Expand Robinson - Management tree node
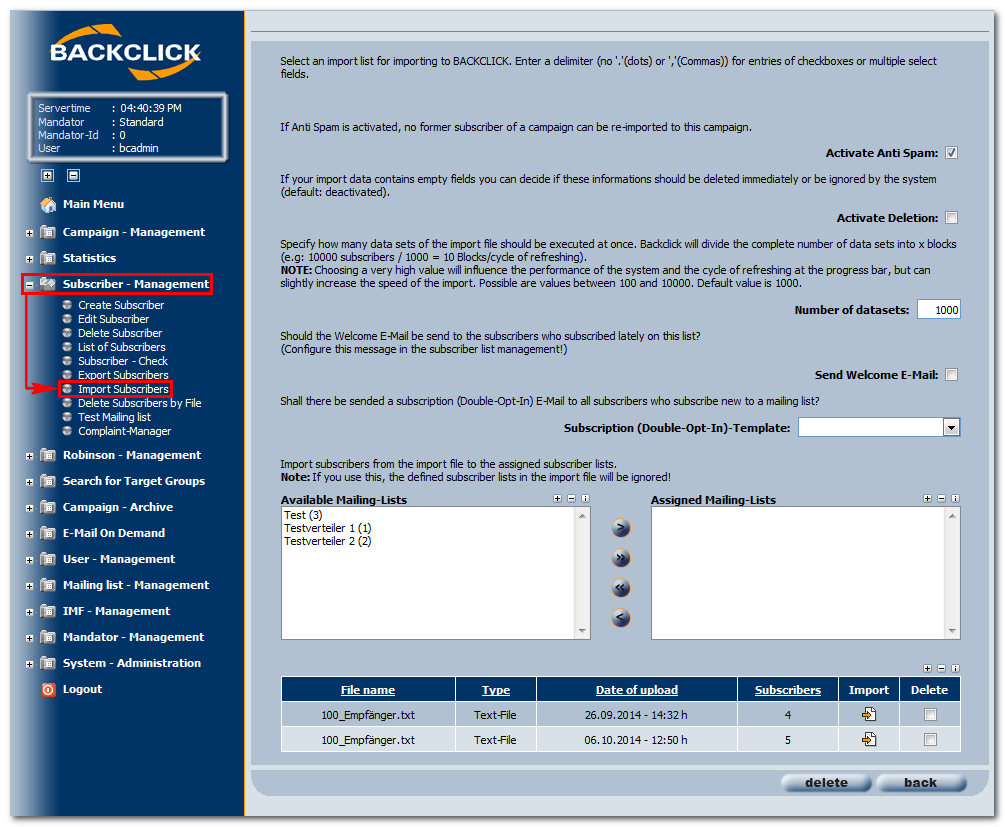The width and height of the screenshot is (1005, 827). [29, 456]
